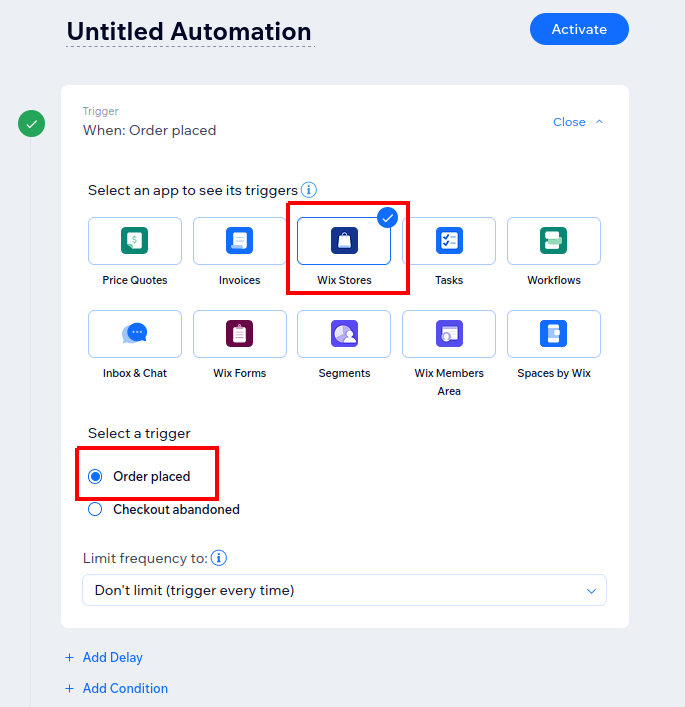
Task: Edit the Untitled Automation title field
Action: (x=189, y=32)
